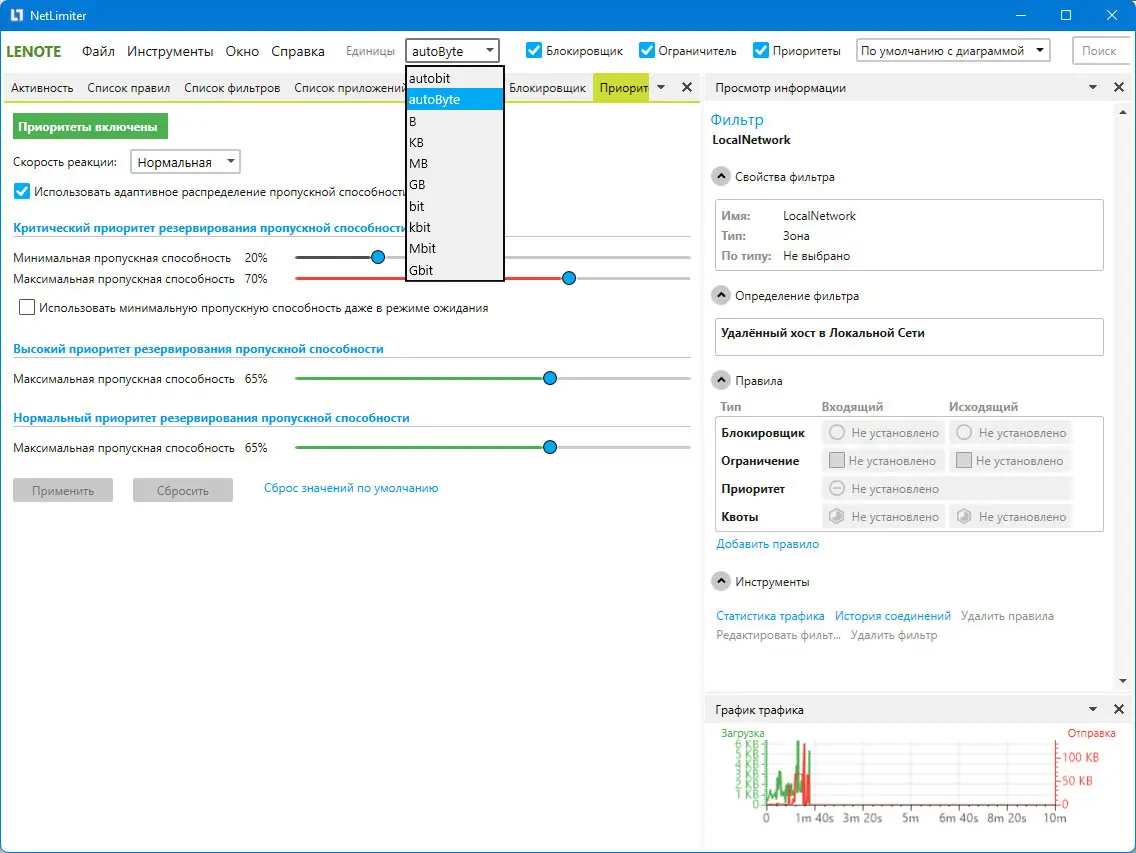The width and height of the screenshot is (1136, 853).
Task: Click incoming Квоты rule icon
Action: (837, 516)
